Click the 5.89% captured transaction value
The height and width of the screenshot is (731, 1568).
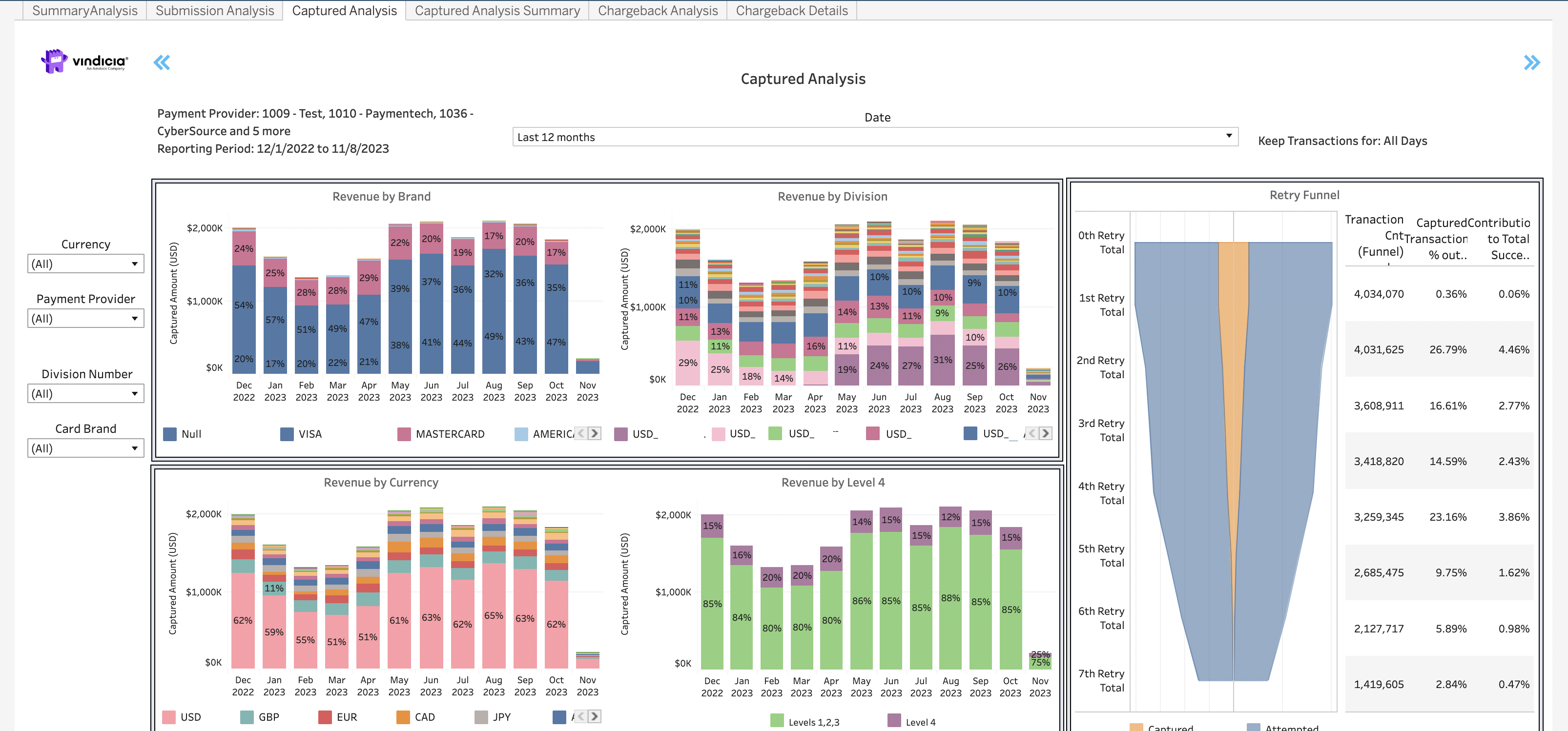[x=1450, y=629]
